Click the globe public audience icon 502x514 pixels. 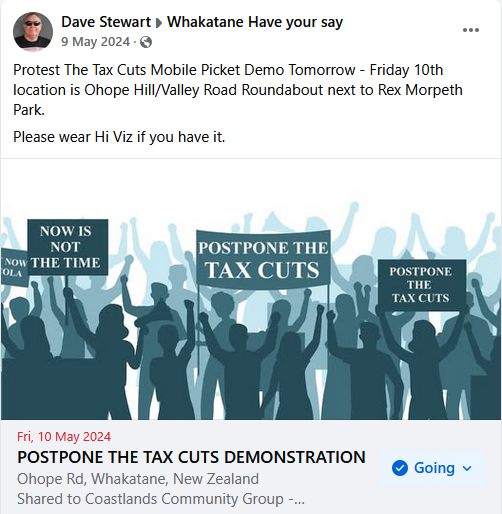coord(146,42)
